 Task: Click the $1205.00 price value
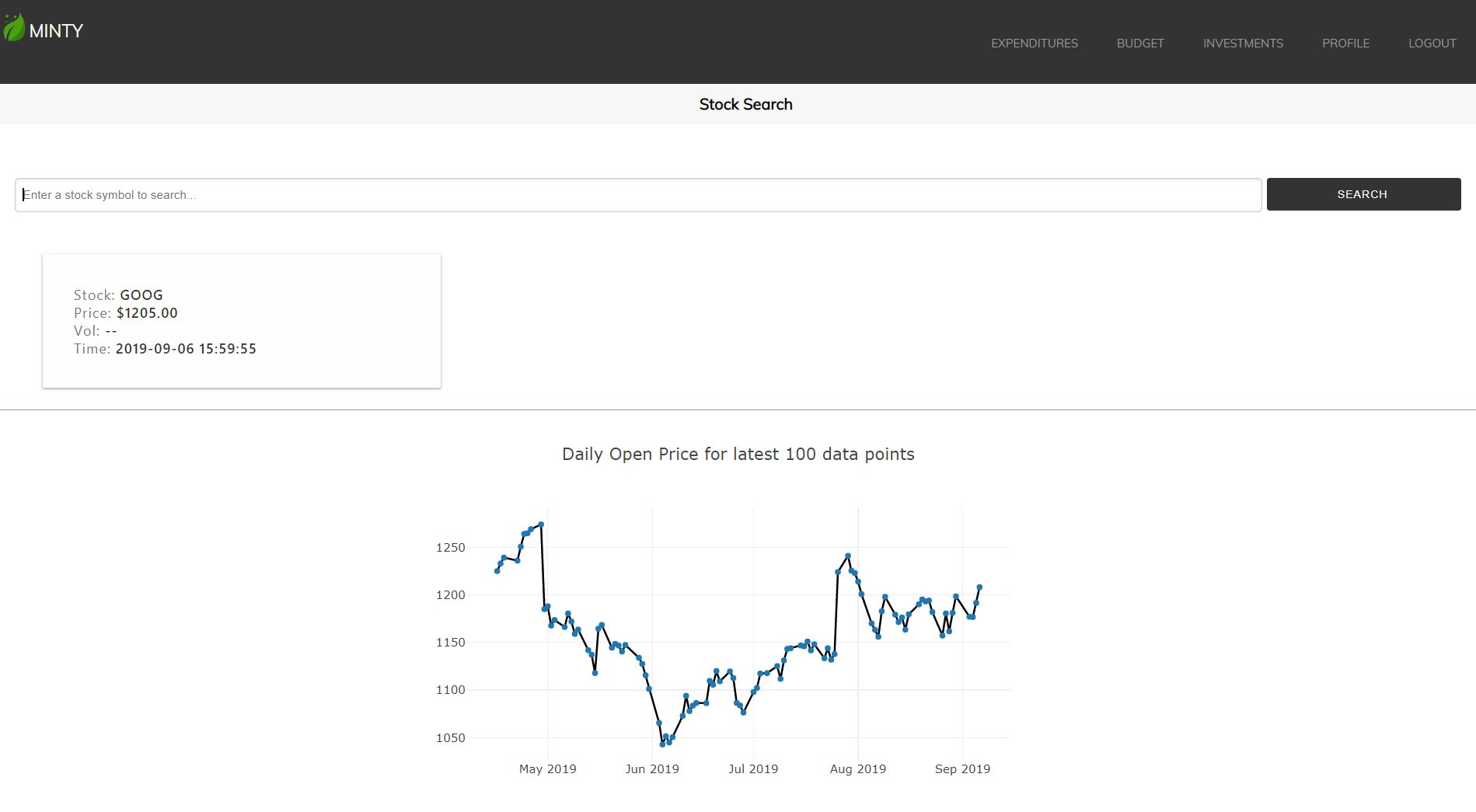coord(147,313)
